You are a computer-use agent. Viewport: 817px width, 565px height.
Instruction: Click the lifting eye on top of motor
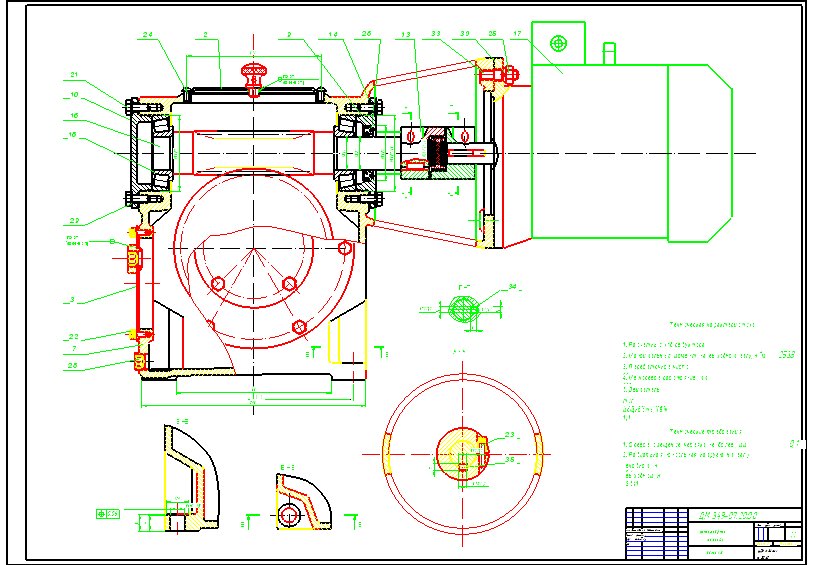pyautogui.click(x=609, y=52)
